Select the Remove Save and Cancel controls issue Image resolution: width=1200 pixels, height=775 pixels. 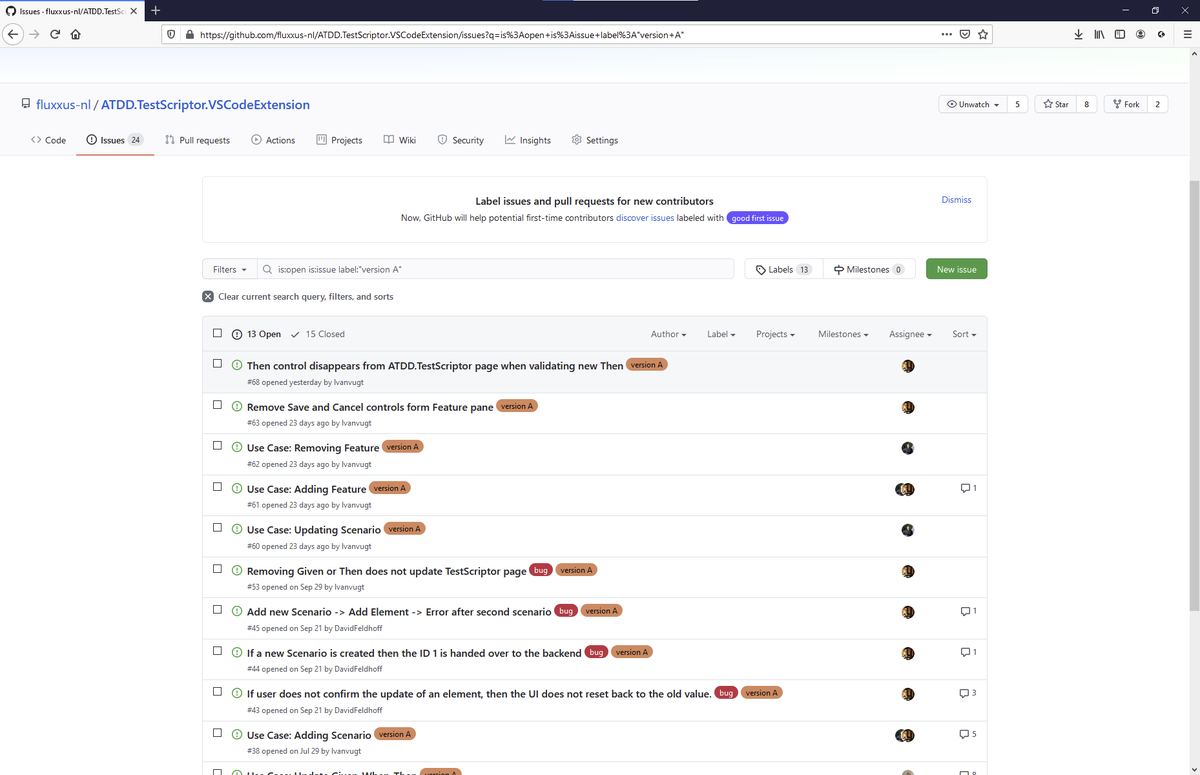tap(217, 405)
